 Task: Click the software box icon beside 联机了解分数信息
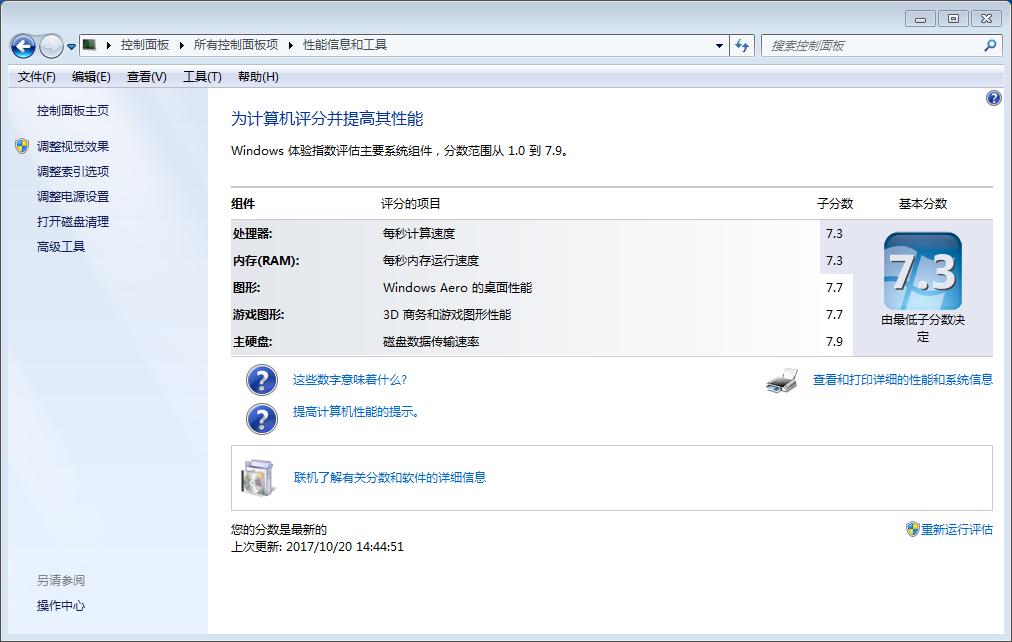258,478
